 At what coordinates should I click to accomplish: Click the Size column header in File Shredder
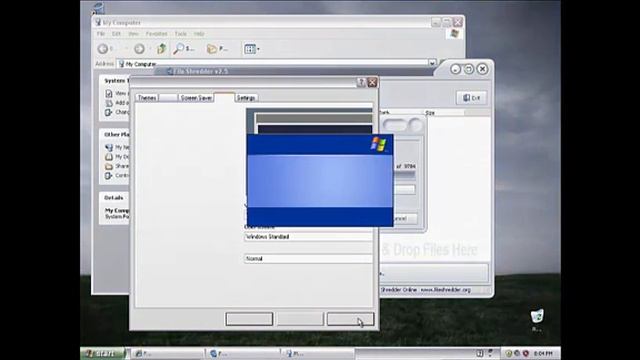444,113
